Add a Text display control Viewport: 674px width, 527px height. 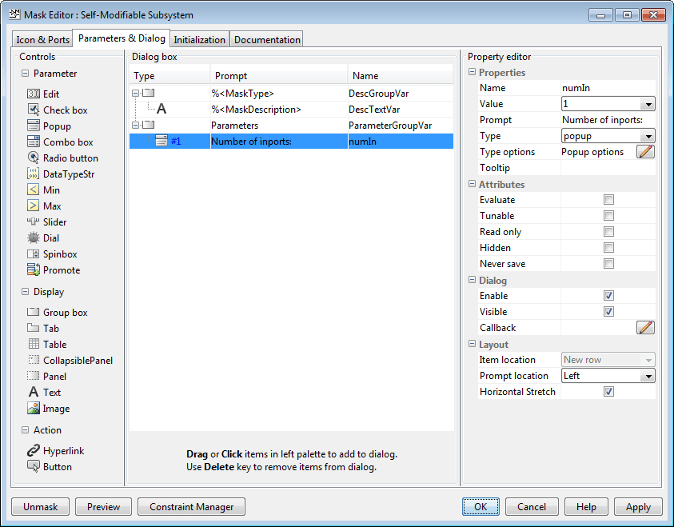tap(44, 392)
